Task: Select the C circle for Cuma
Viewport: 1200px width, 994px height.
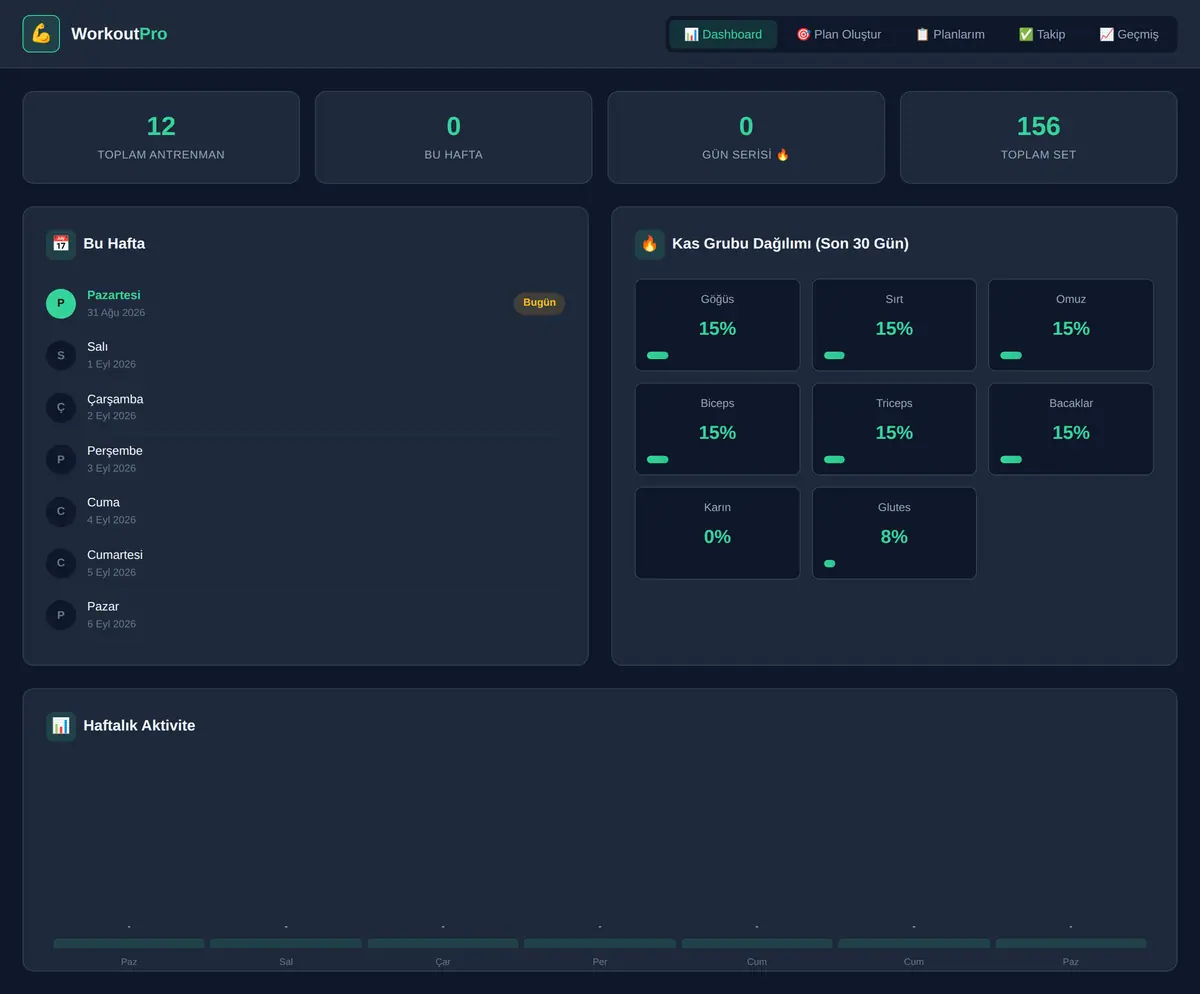Action: tap(61, 511)
